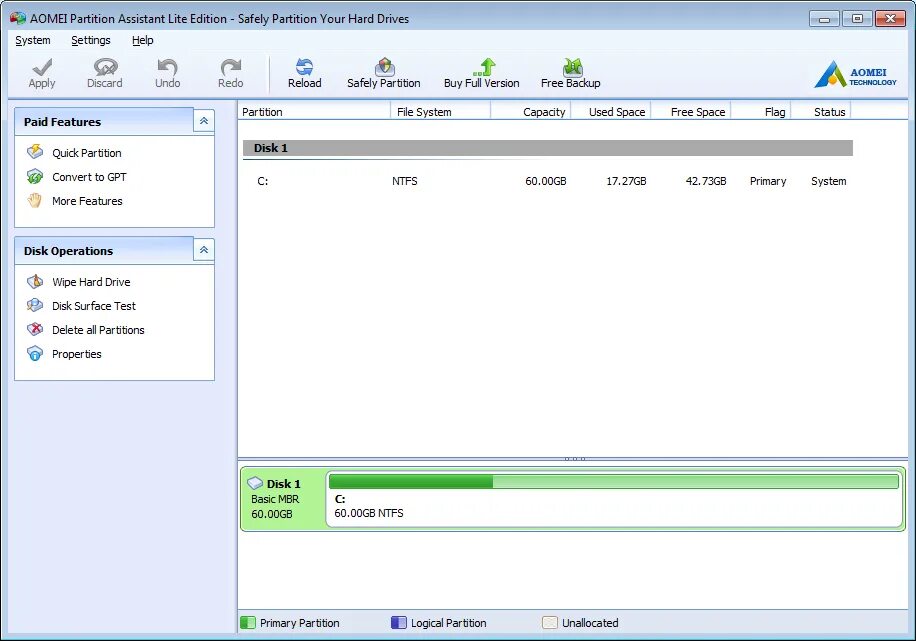This screenshot has height=641, width=916.
Task: Click the More Features hand icon
Action: point(35,200)
